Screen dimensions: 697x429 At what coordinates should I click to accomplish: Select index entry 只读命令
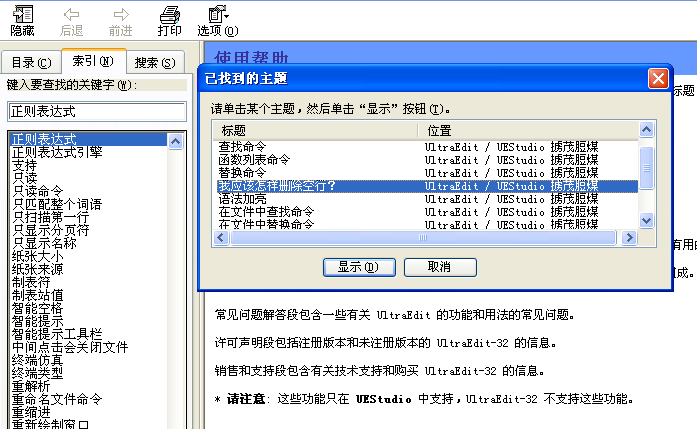pyautogui.click(x=37, y=191)
